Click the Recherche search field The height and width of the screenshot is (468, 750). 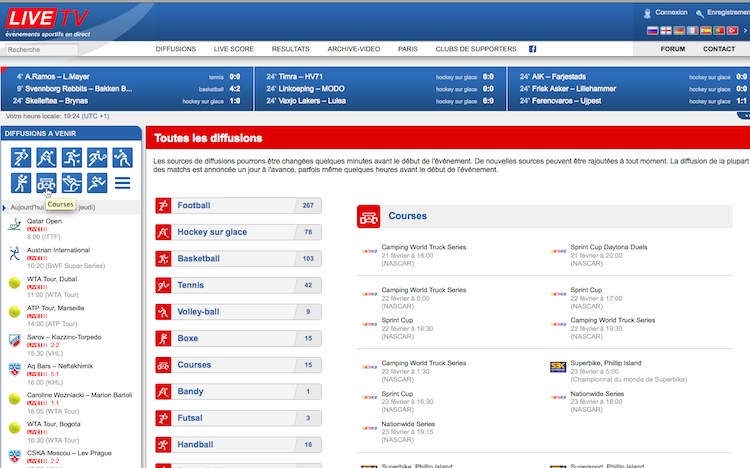[x=42, y=49]
